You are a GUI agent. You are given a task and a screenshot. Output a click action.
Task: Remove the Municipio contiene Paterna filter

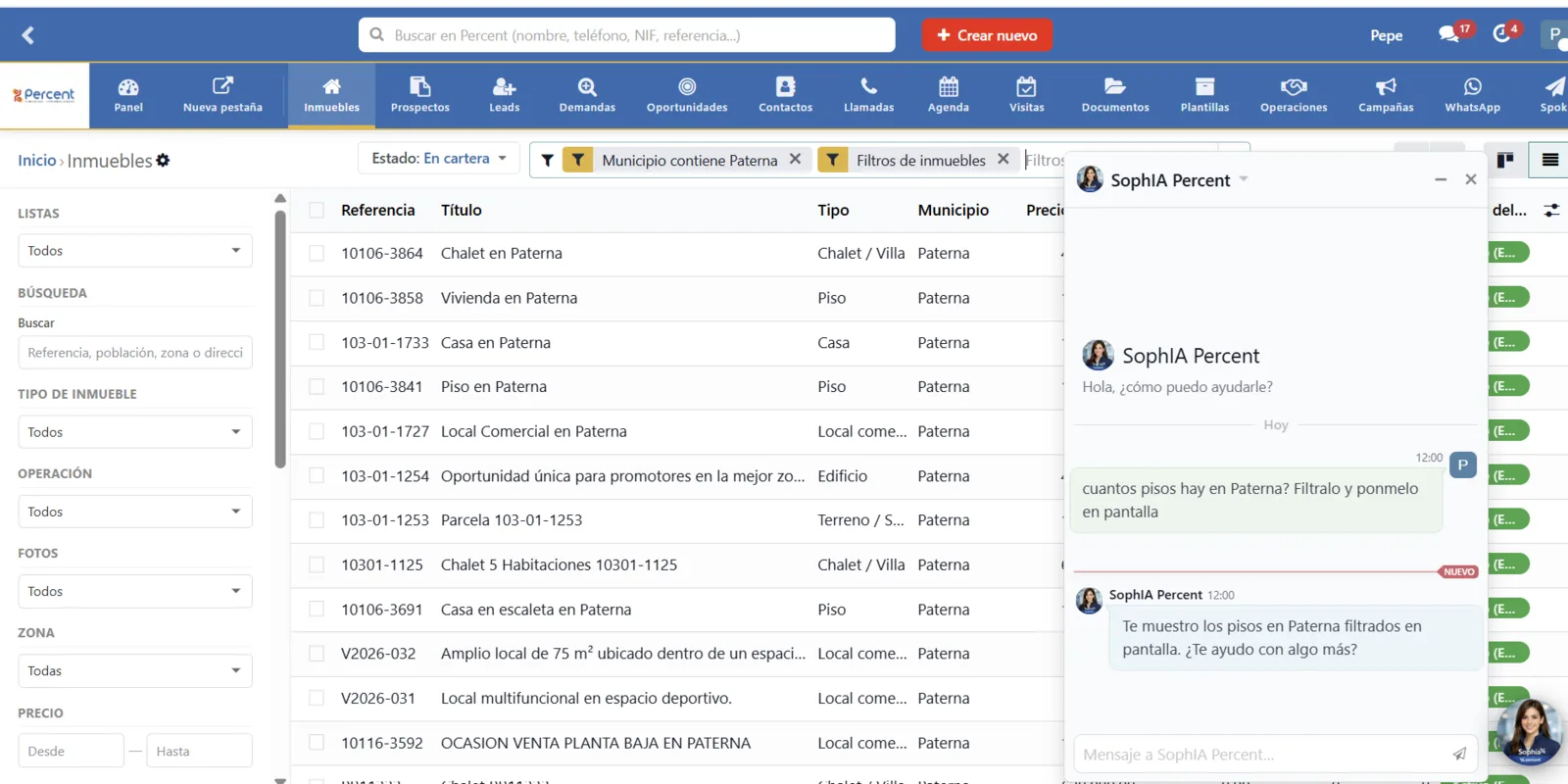[795, 159]
